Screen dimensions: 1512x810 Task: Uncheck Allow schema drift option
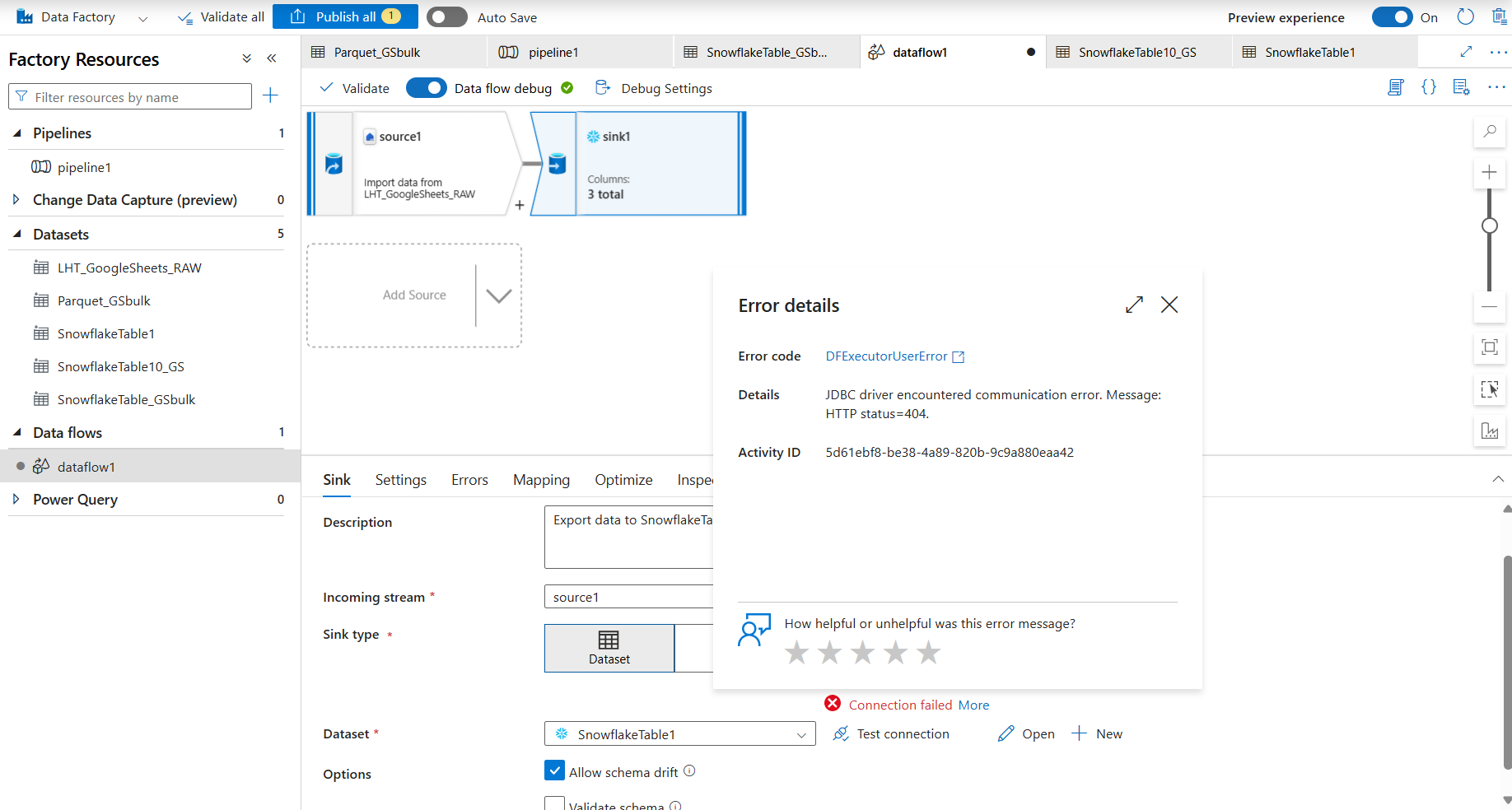point(555,770)
